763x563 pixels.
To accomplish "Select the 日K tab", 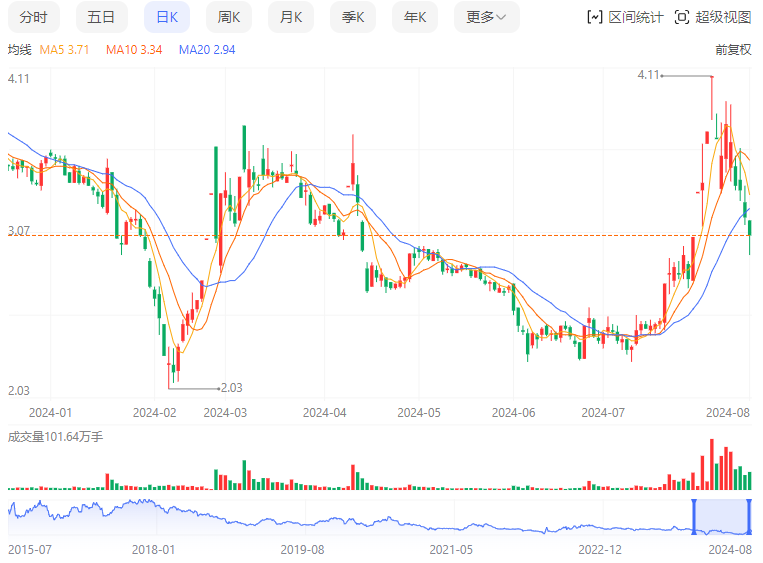I will coord(167,18).
